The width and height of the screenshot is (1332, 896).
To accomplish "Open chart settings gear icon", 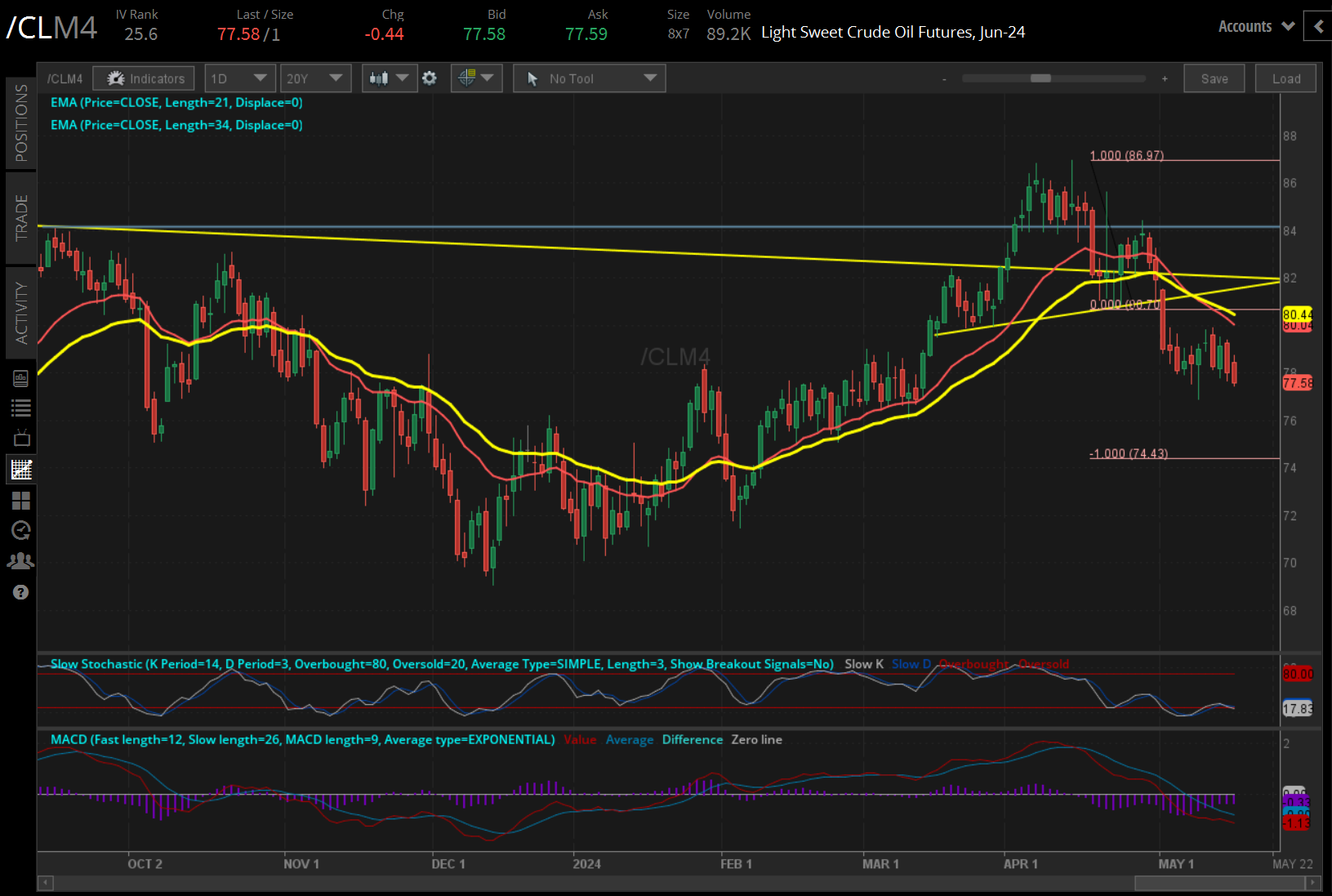I will point(430,78).
